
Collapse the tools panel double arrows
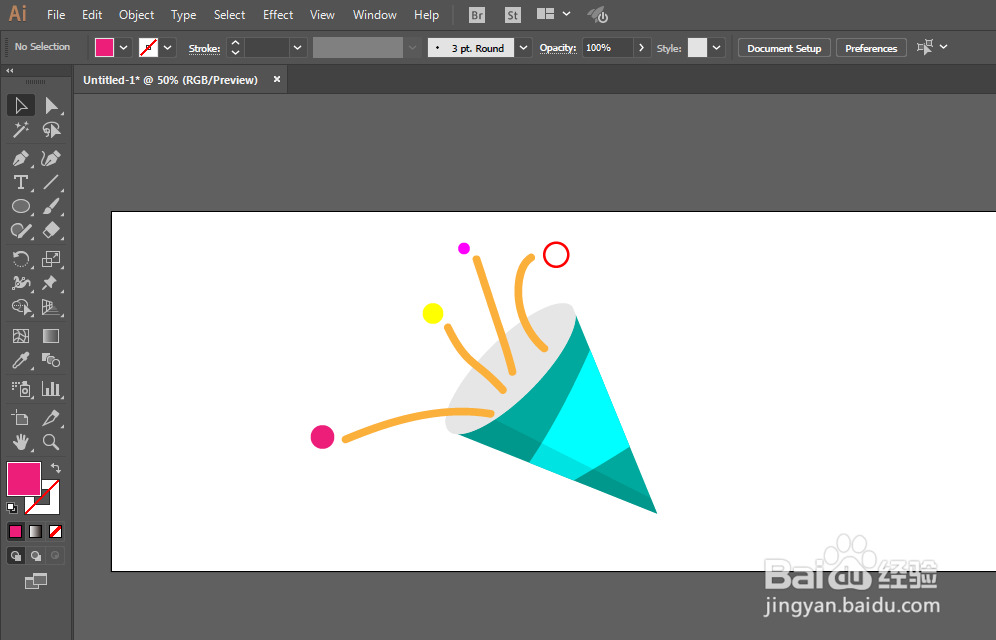click(x=10, y=70)
